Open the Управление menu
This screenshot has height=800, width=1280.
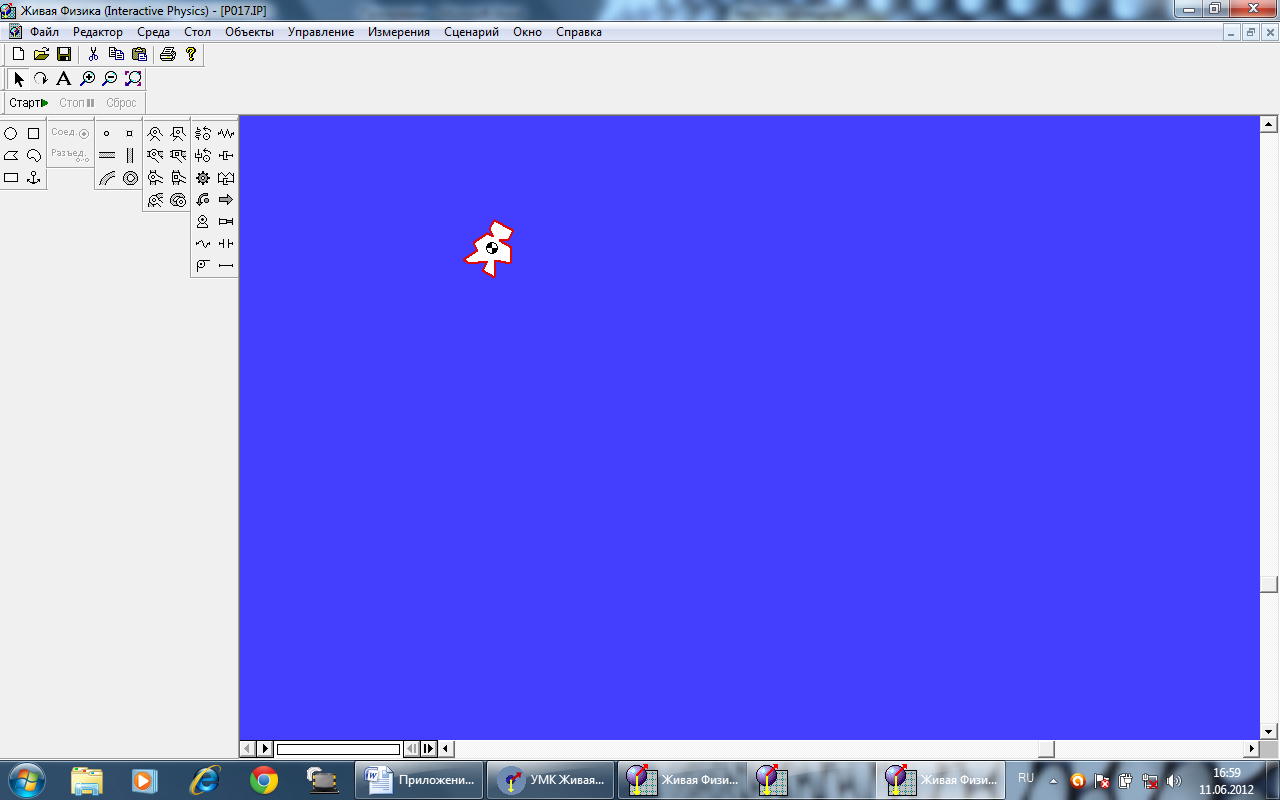coord(321,32)
